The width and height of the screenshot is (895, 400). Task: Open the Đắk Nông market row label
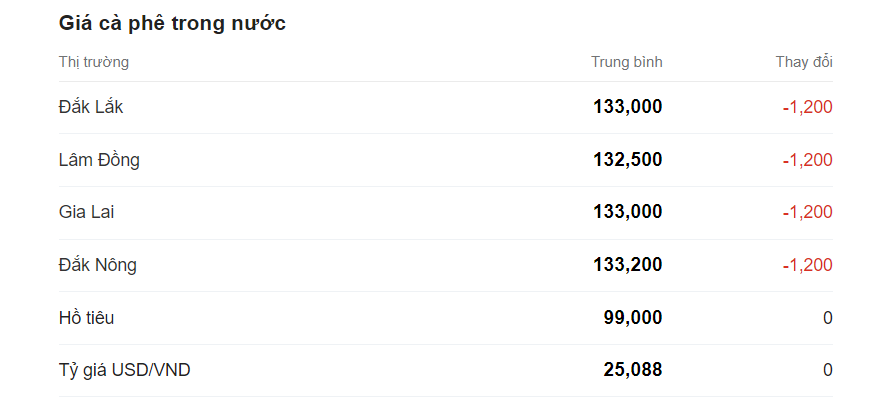98,265
